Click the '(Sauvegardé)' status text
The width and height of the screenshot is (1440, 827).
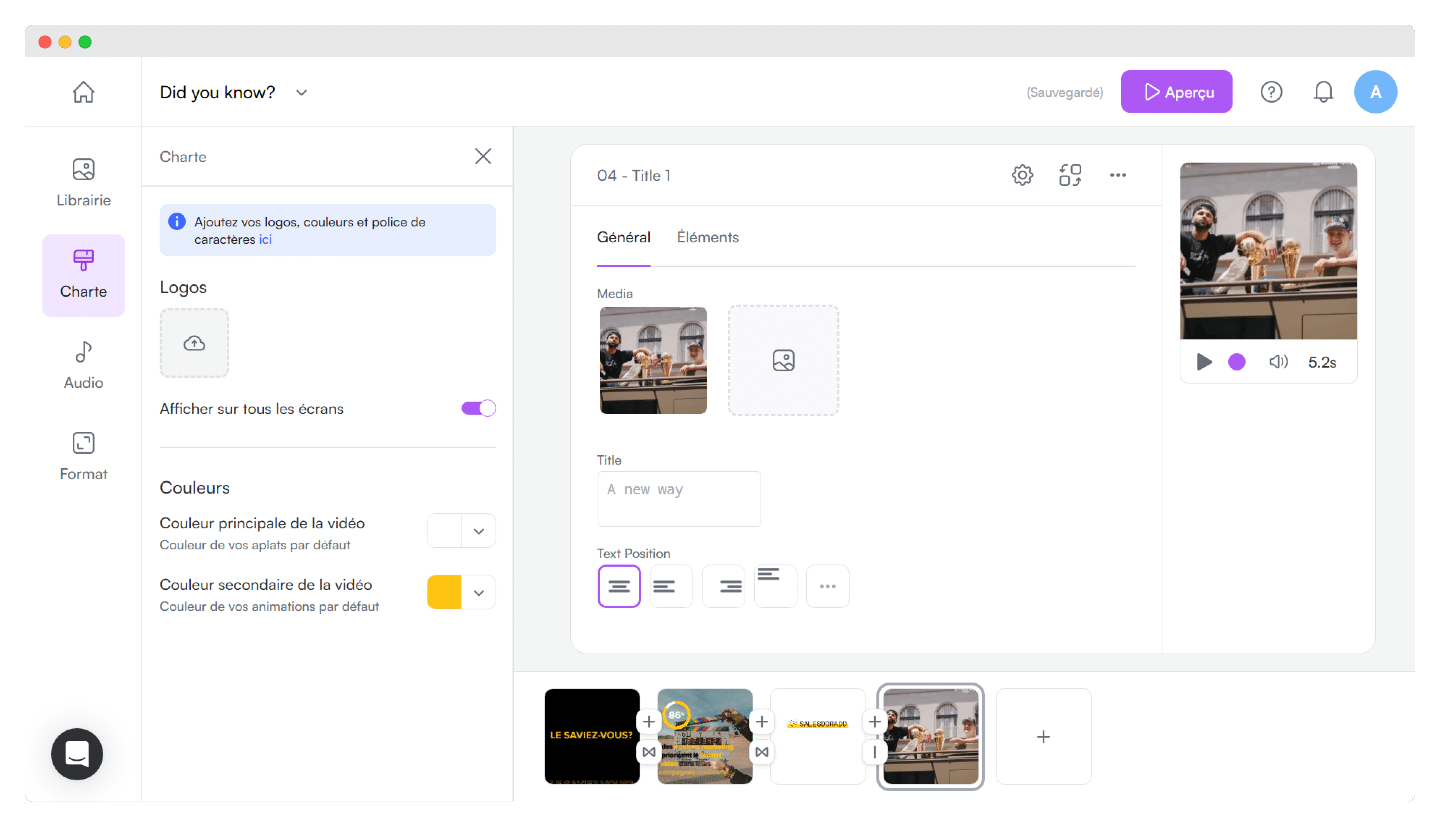(1065, 92)
